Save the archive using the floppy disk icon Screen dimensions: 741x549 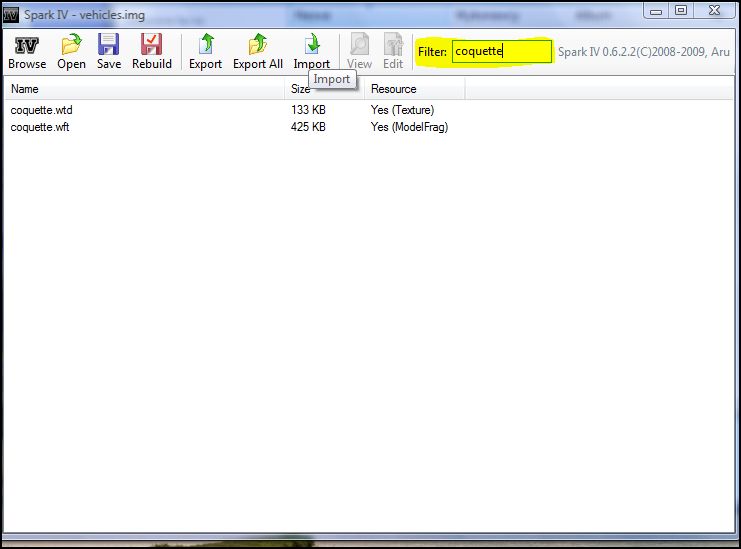109,51
